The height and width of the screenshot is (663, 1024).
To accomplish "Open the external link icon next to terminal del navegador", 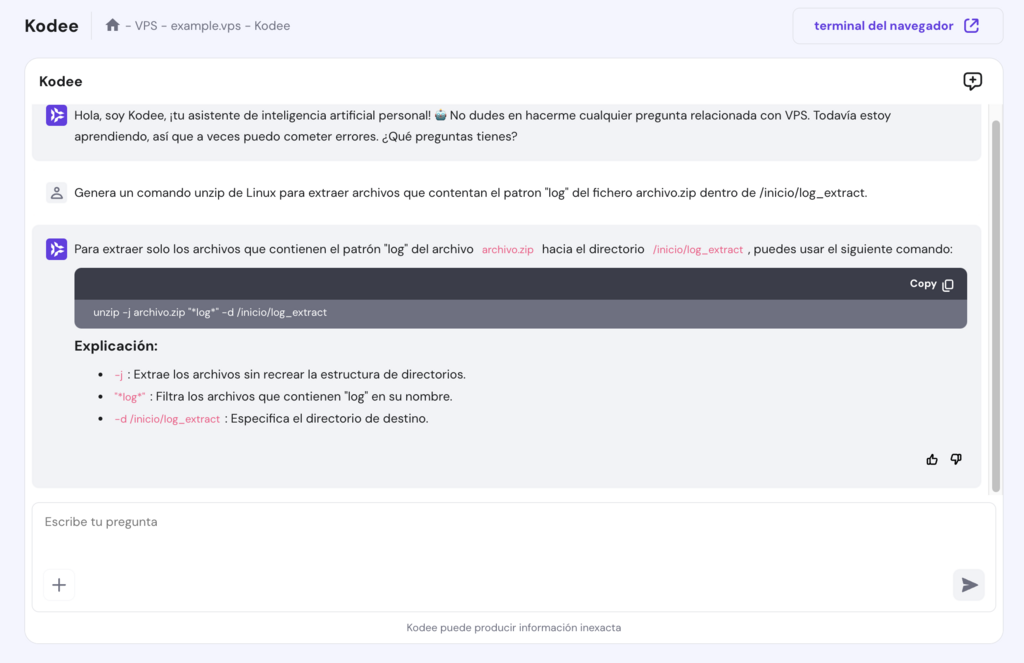I will (971, 25).
